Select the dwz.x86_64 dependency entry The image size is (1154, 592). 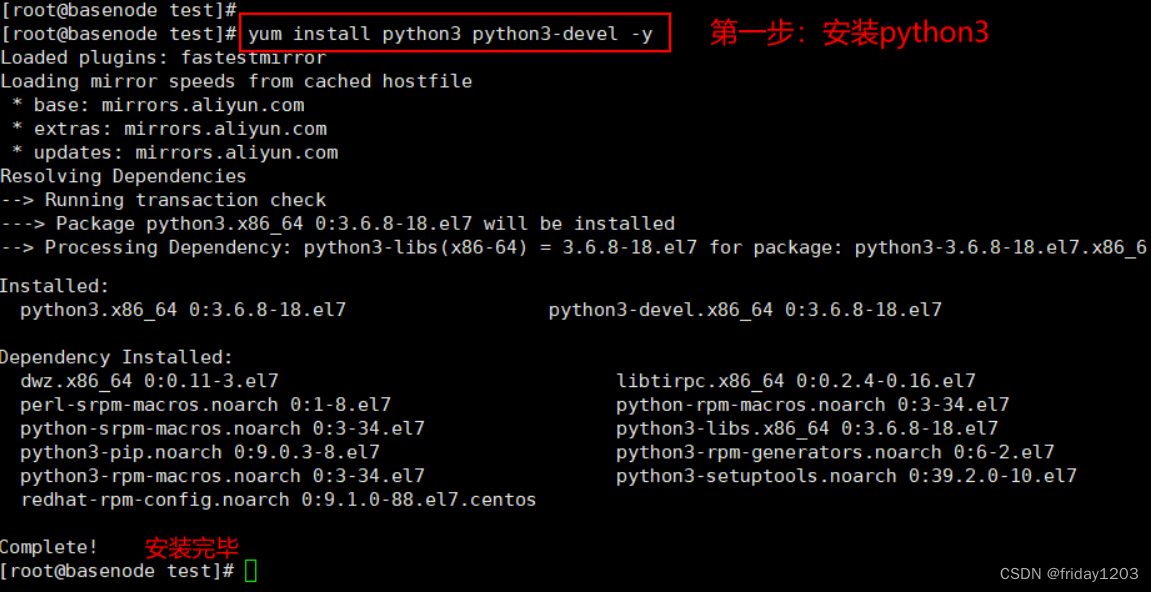click(x=149, y=381)
